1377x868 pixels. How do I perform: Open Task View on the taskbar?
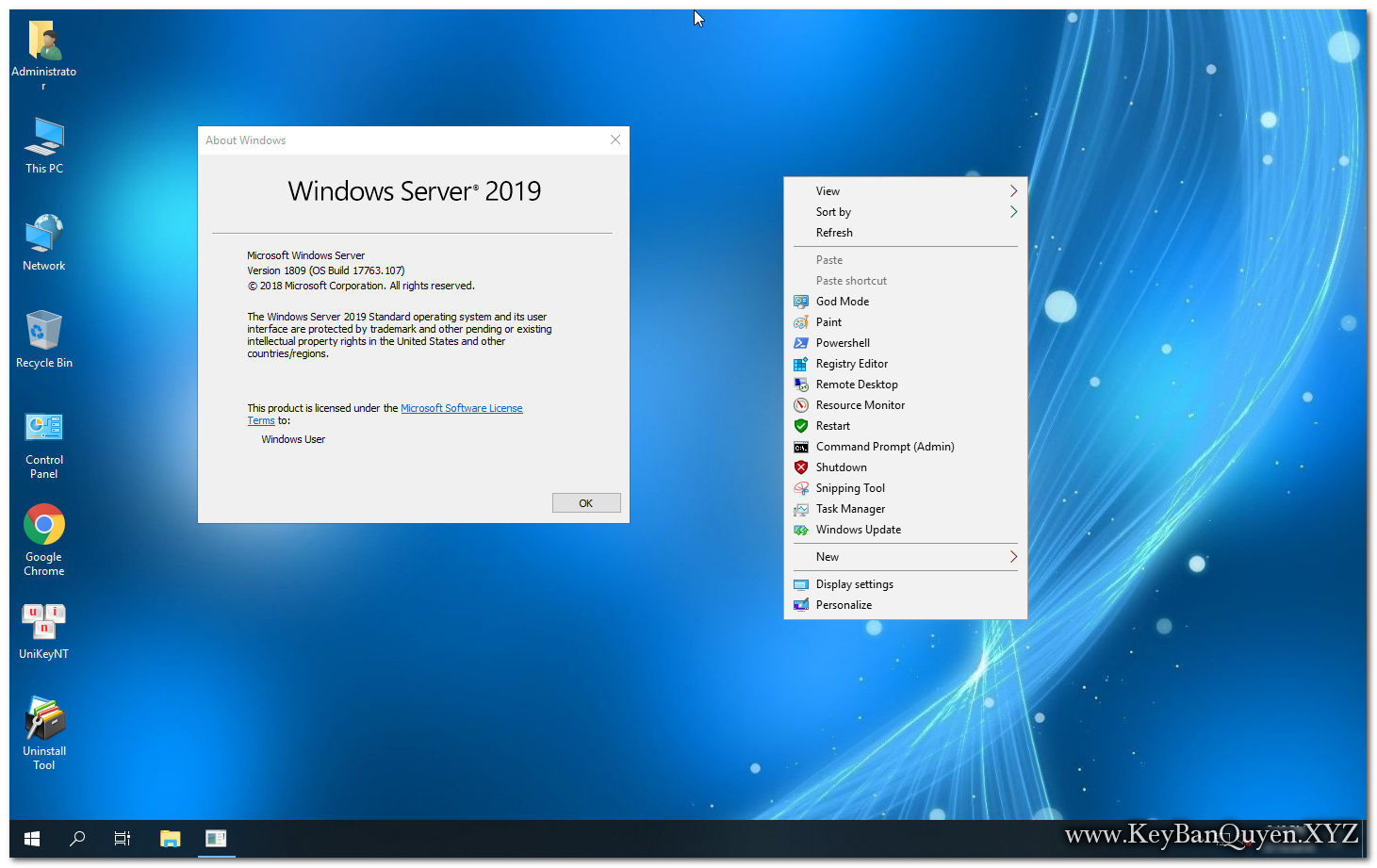click(123, 838)
